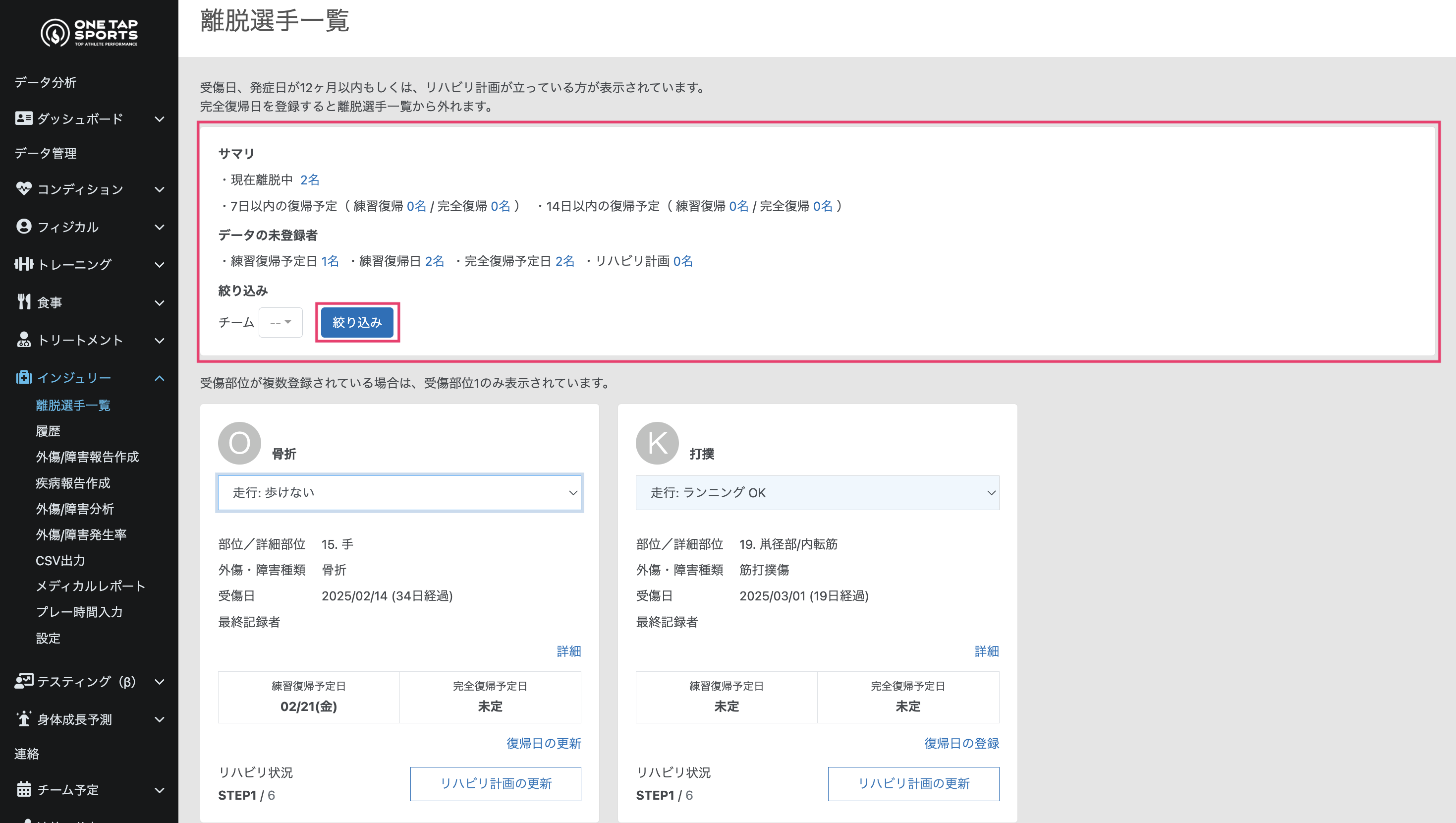Screen dimensions: 1456x823
Task: Click the Testing (β) icon
Action: pos(23,681)
